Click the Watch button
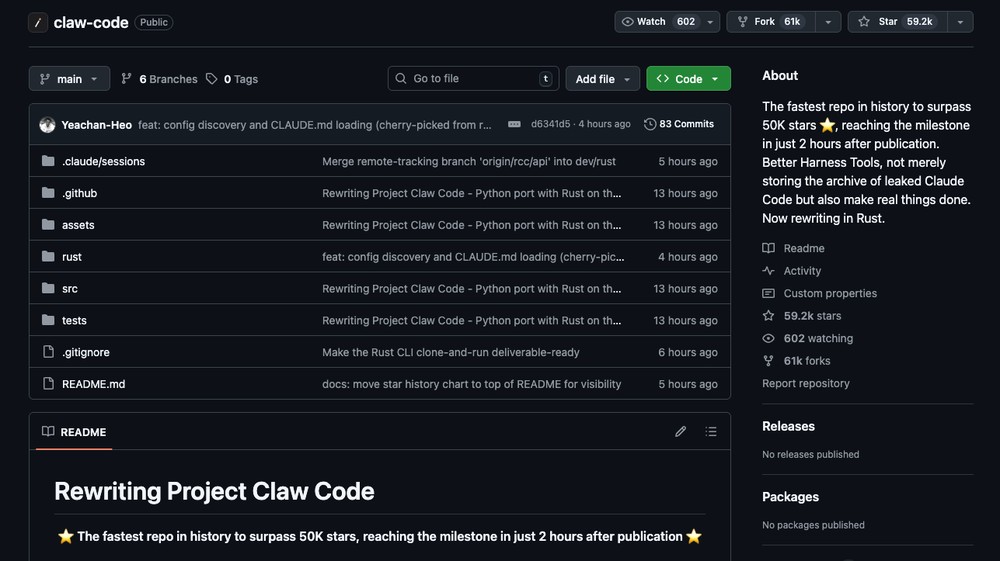 click(658, 22)
